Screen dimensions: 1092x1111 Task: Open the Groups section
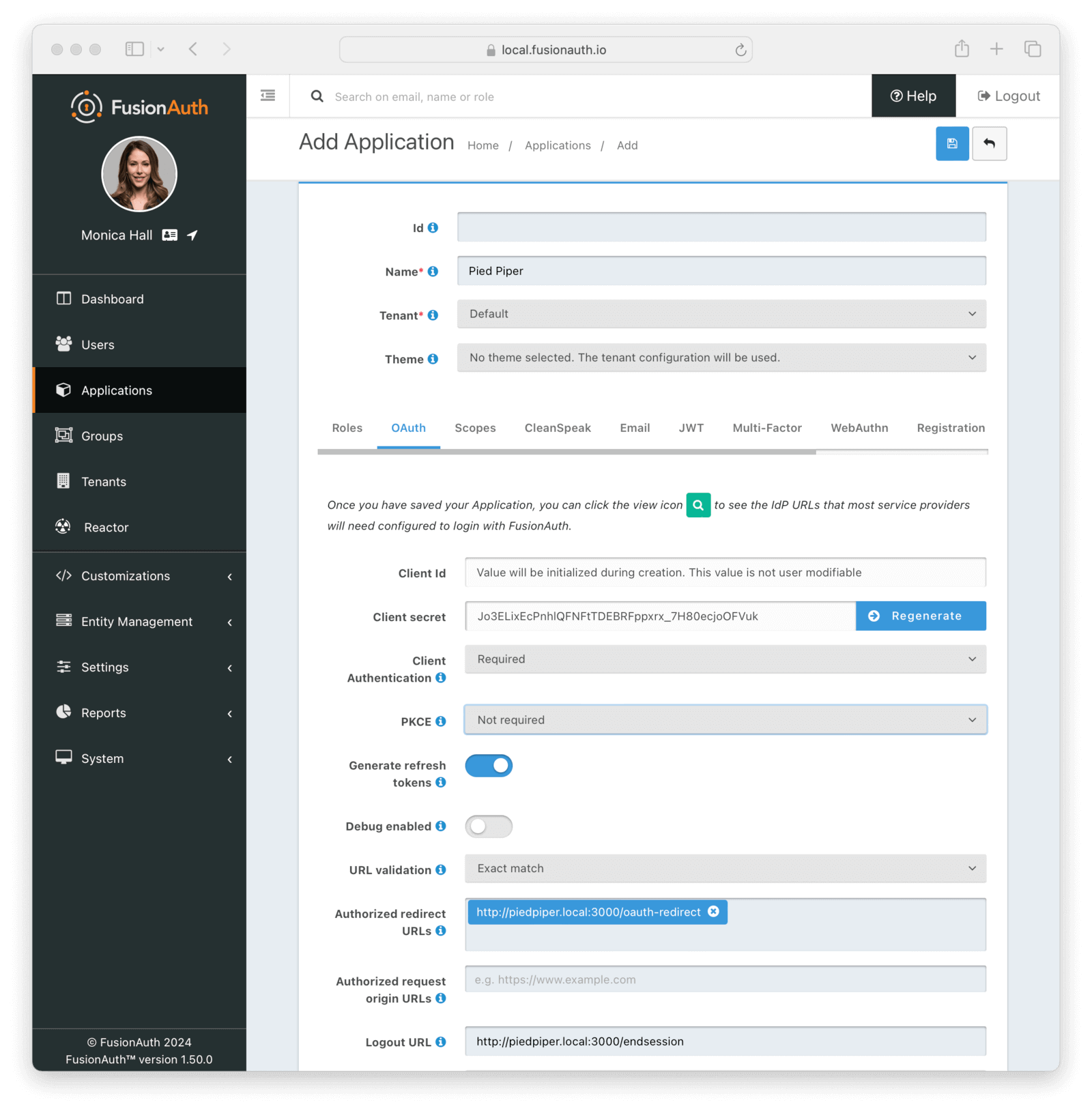tap(102, 435)
